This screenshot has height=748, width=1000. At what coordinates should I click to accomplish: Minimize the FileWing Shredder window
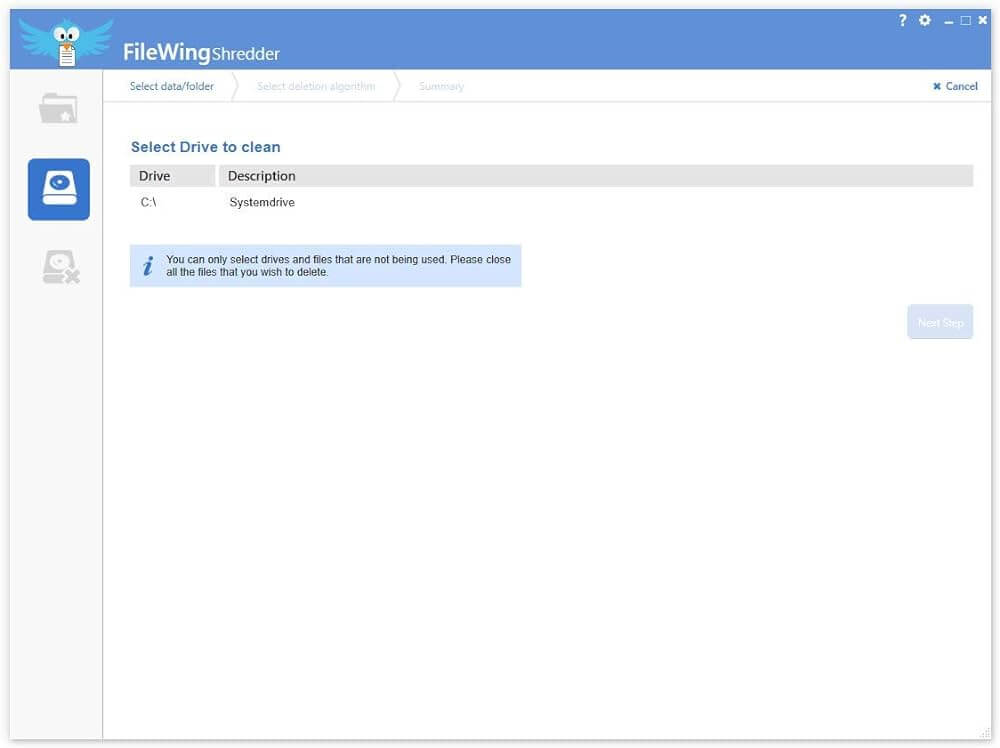click(948, 22)
